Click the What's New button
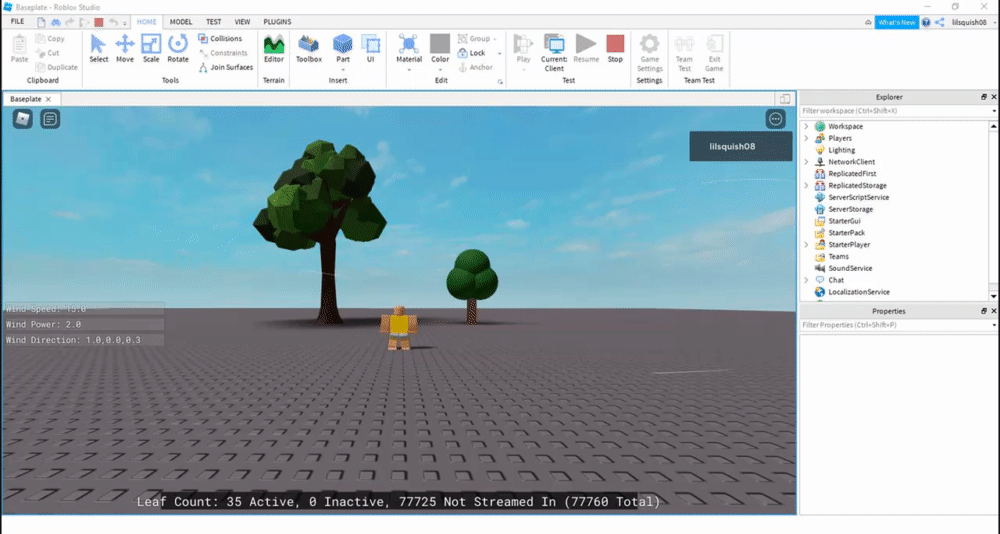This screenshot has width=1000, height=534. pyautogui.click(x=897, y=22)
